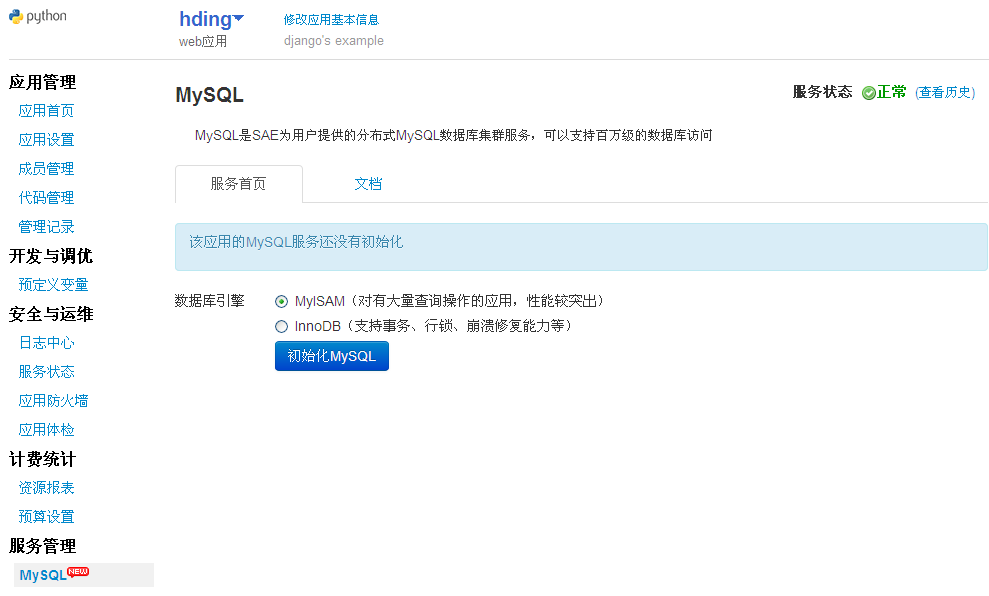Switch to the 服务首页 tab
989x596 pixels.
[x=238, y=184]
